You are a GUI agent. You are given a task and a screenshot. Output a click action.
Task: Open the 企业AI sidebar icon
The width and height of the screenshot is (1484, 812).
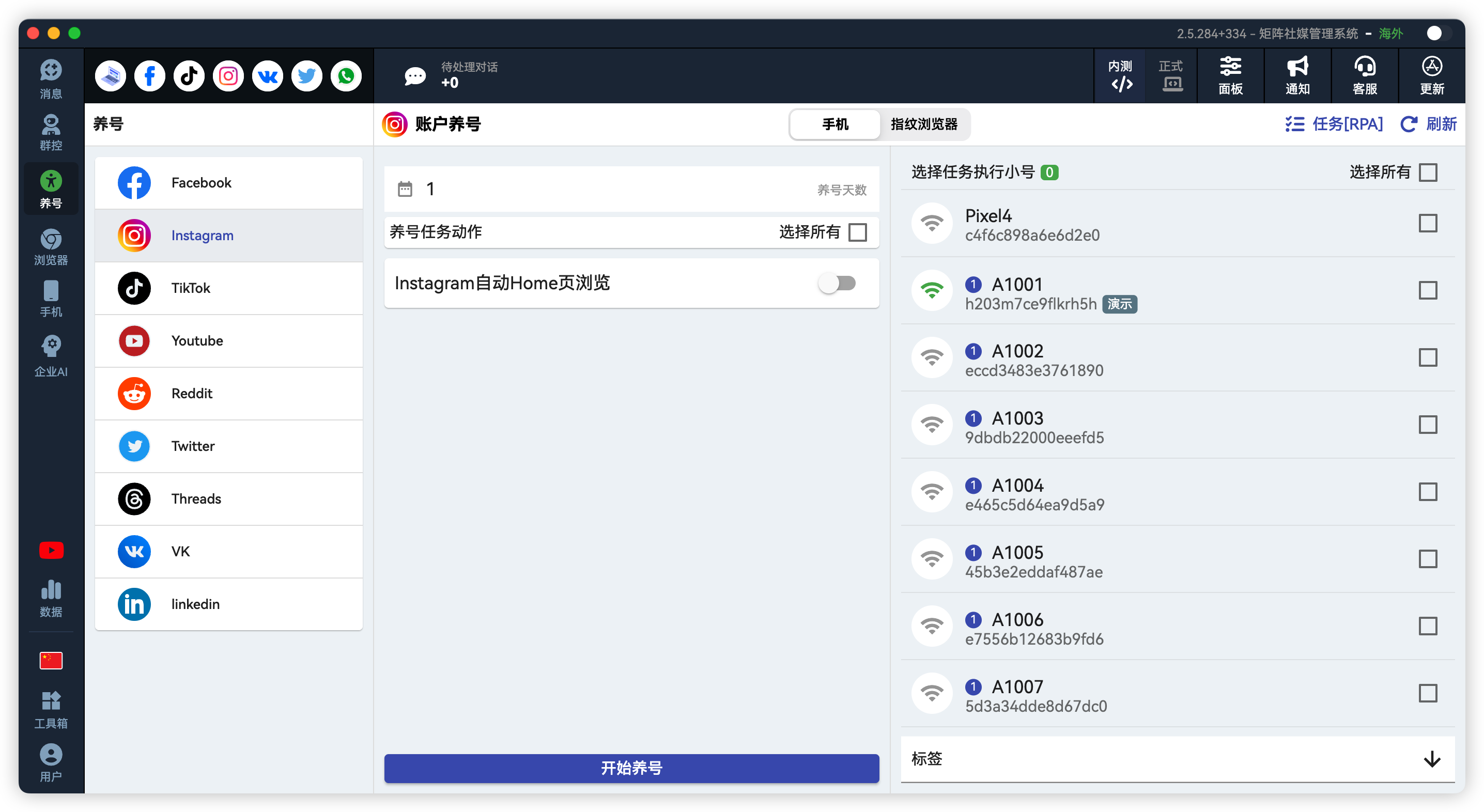(x=51, y=356)
